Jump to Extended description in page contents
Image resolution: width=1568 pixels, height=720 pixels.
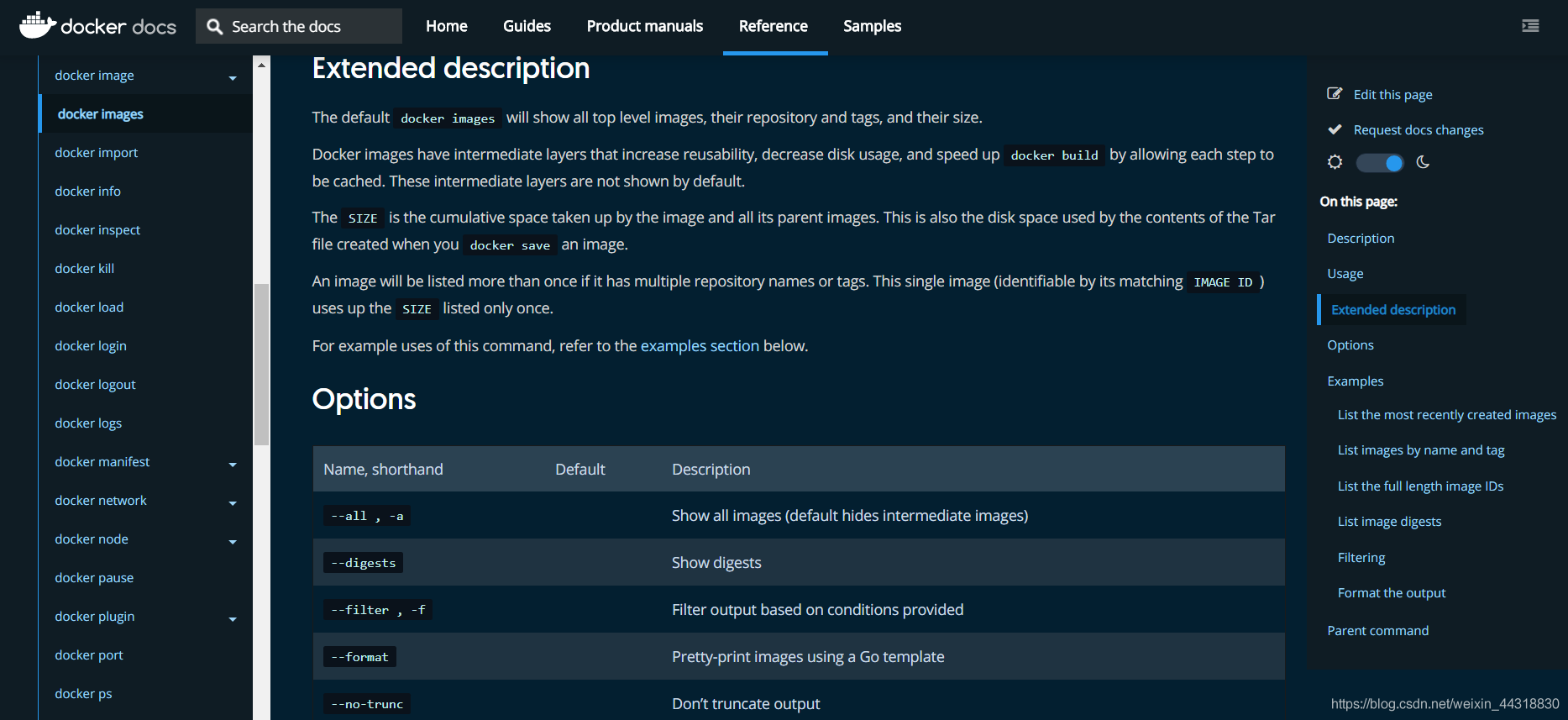click(1393, 310)
